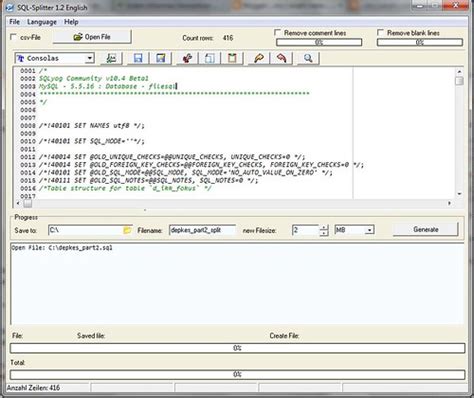Open the MB filesize unit dropdown
The width and height of the screenshot is (474, 398).
(369, 230)
